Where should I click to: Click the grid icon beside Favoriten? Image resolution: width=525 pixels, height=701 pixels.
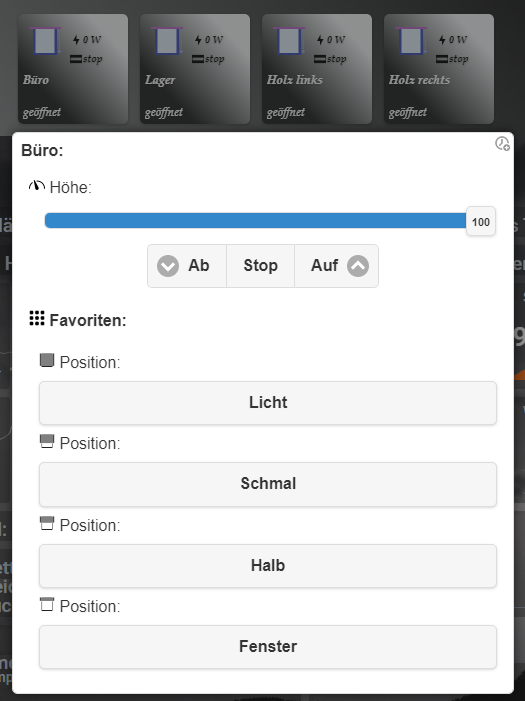pyautogui.click(x=37, y=319)
